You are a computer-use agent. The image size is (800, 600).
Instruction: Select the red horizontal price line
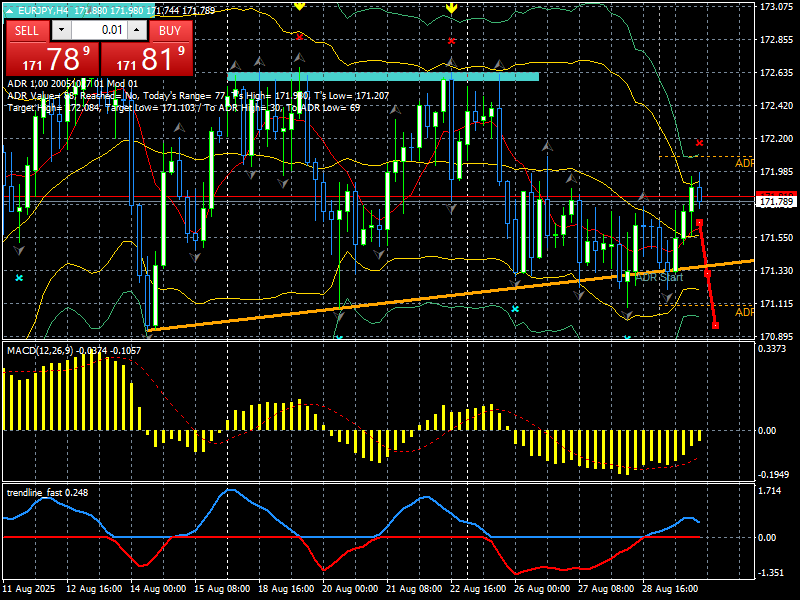pyautogui.click(x=378, y=196)
